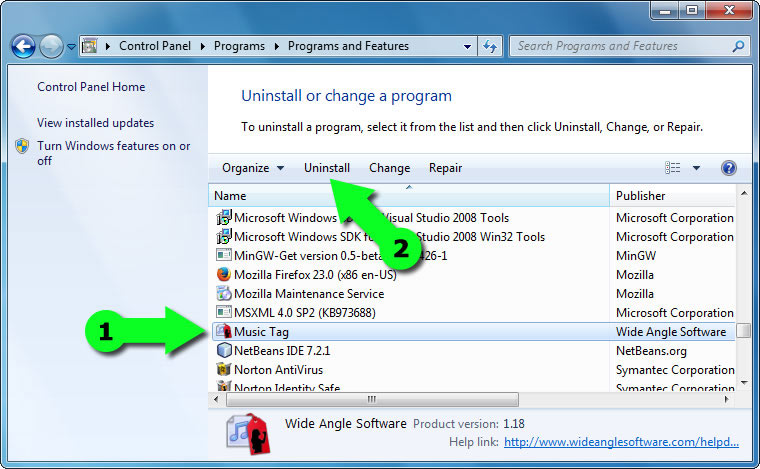Open Turn Windows features on or off
Screen dimensions: 760x469
click(113, 153)
